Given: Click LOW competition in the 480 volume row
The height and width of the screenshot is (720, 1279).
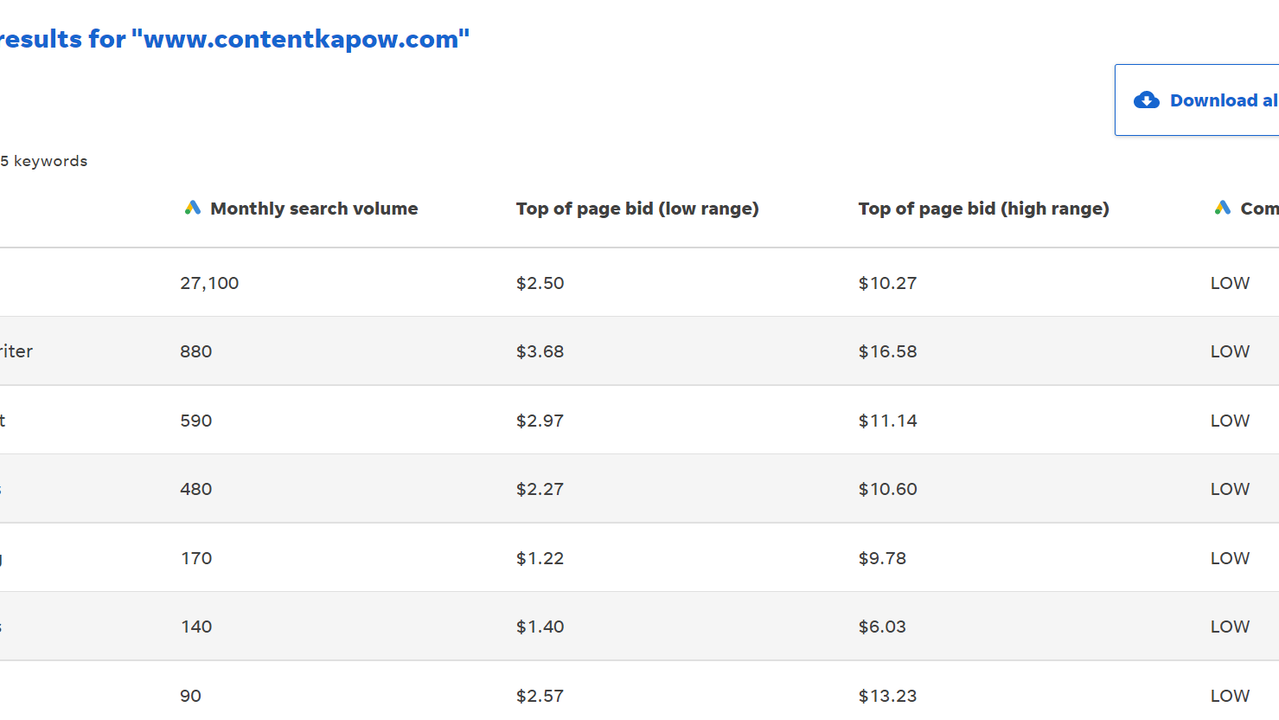Looking at the screenshot, I should (x=1229, y=489).
